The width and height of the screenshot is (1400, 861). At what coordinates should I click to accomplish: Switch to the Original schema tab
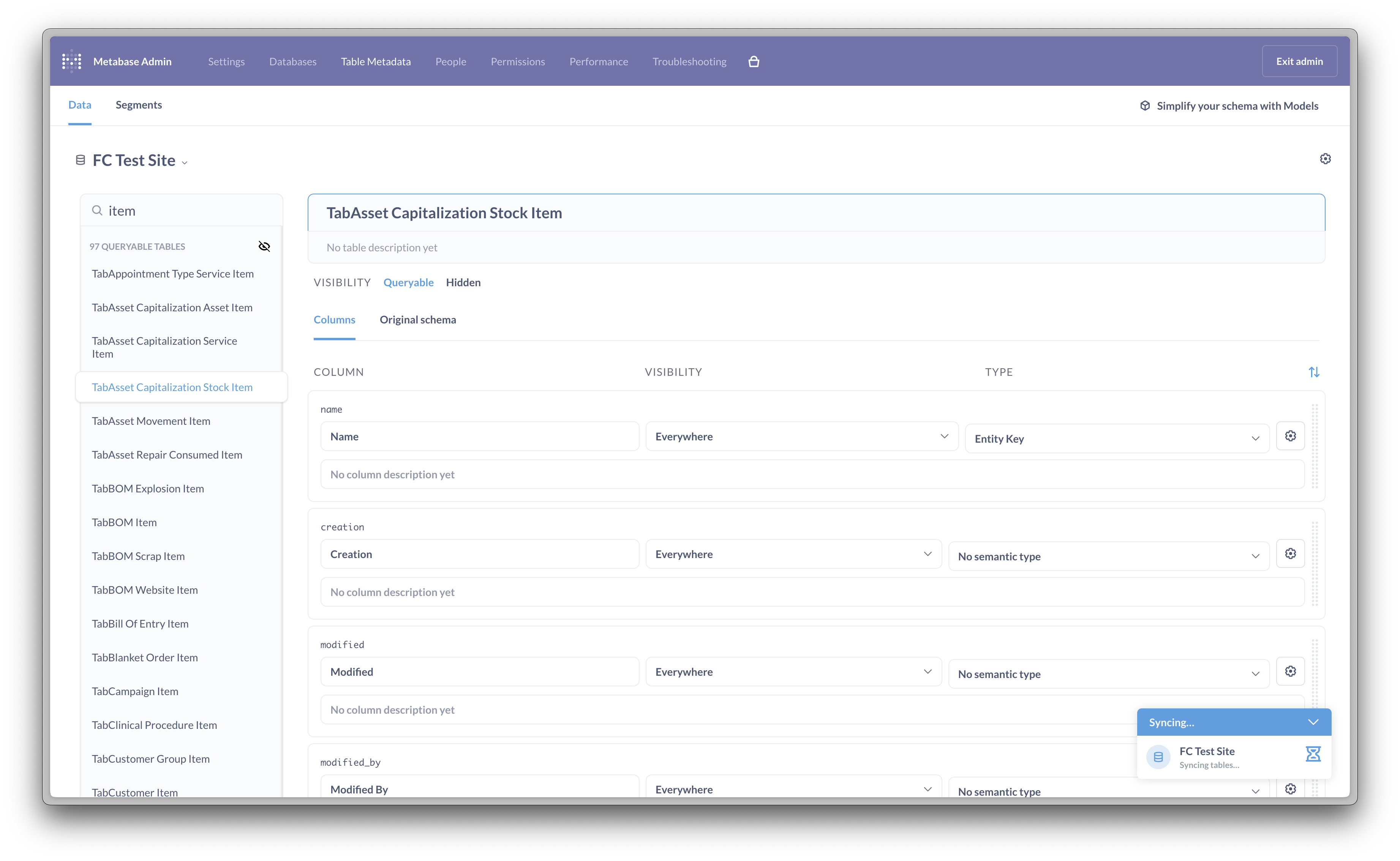pos(418,319)
